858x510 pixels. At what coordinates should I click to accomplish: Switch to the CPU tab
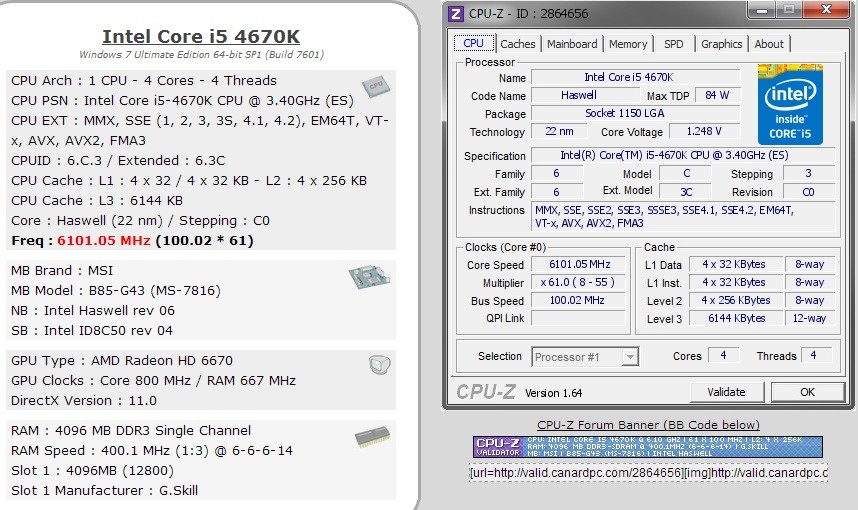[474, 44]
